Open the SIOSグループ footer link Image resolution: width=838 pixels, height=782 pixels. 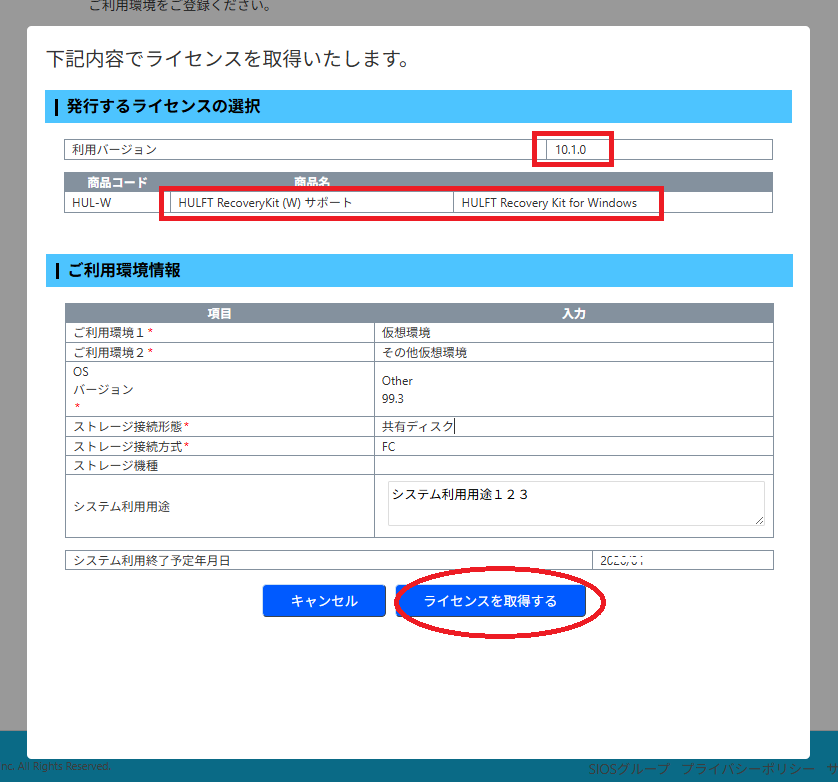pyautogui.click(x=629, y=769)
